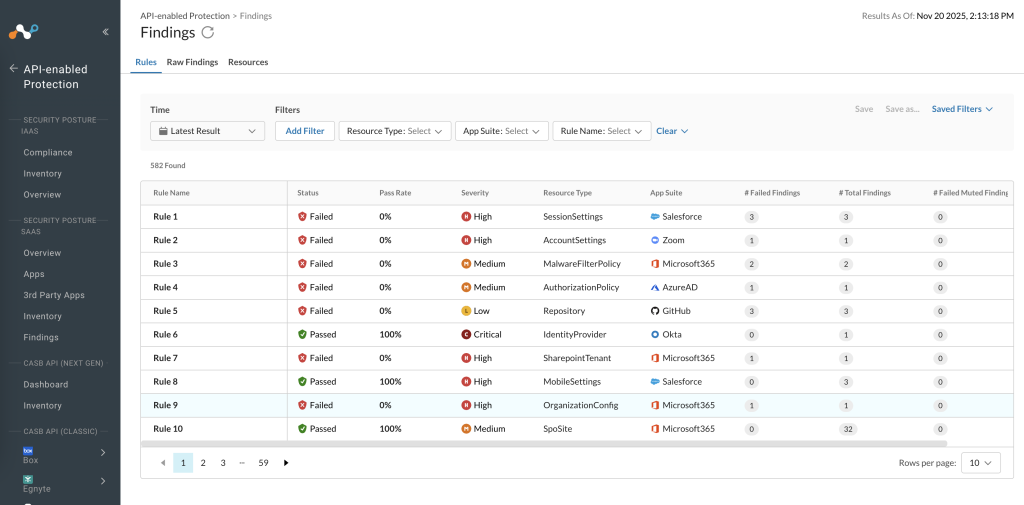
Task: Refresh findings using the reload icon
Action: 207,32
